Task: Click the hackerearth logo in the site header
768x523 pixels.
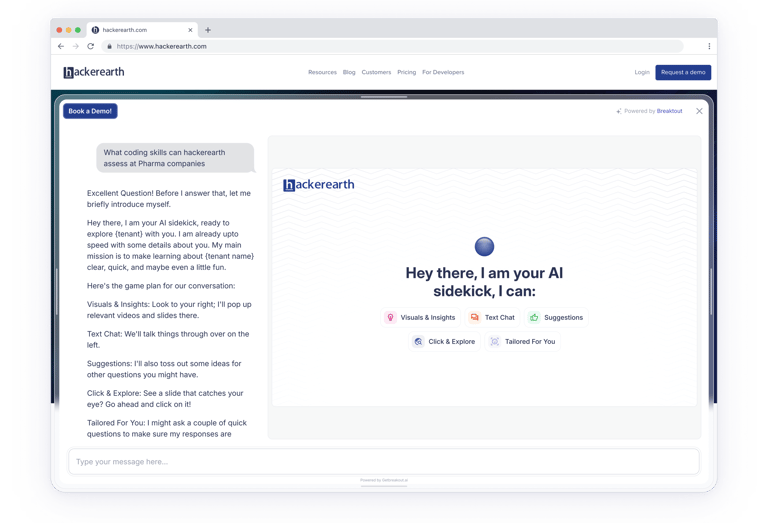Action: coord(94,72)
